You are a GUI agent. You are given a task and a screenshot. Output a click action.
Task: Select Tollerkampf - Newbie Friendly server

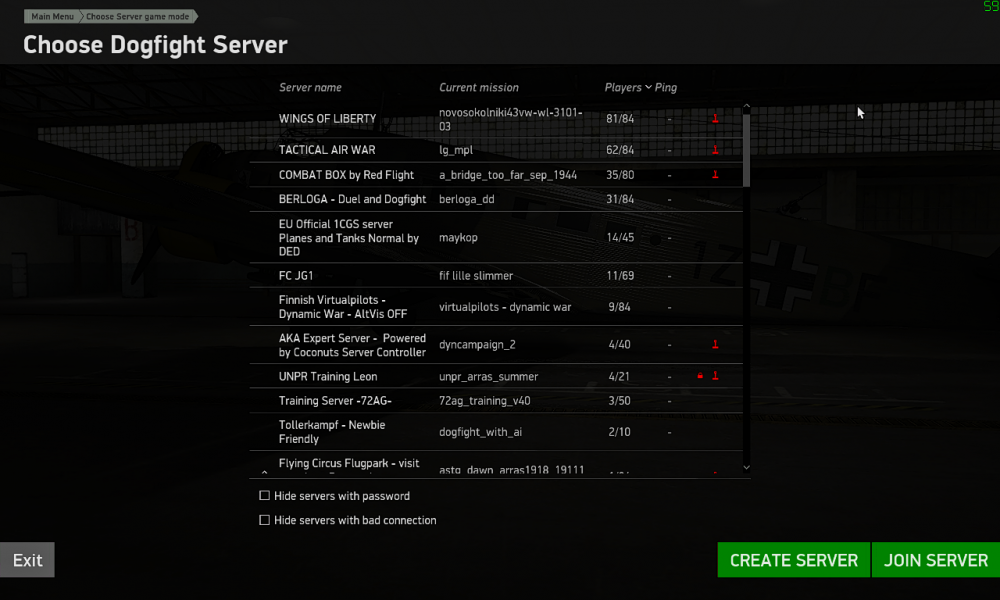[x=496, y=432]
